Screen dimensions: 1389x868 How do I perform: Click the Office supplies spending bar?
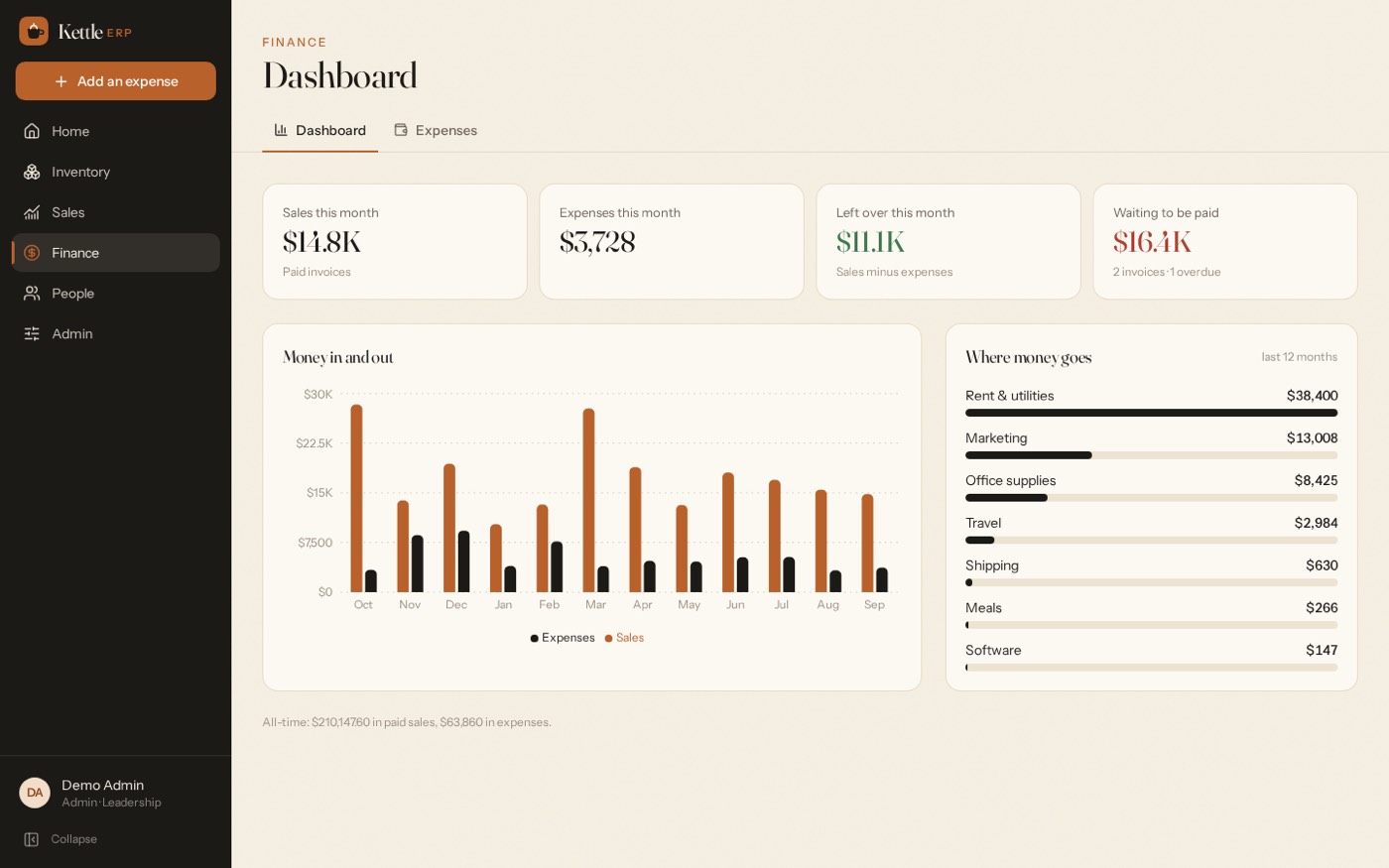(1151, 498)
